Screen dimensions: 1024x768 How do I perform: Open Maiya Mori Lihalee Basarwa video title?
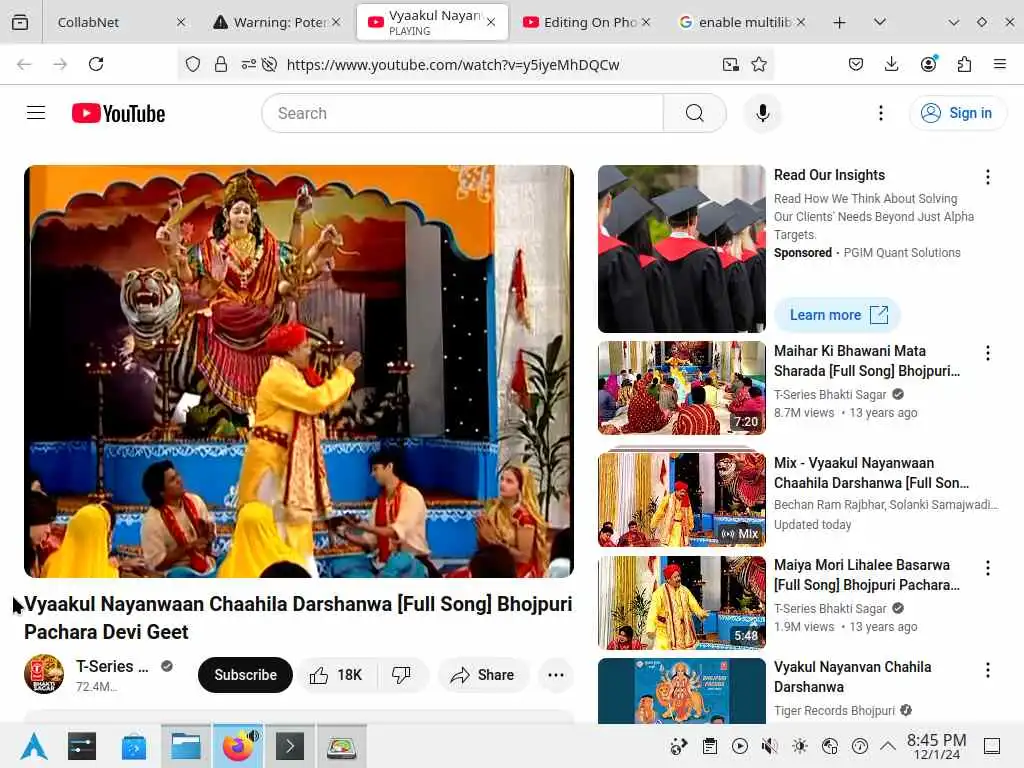(867, 575)
